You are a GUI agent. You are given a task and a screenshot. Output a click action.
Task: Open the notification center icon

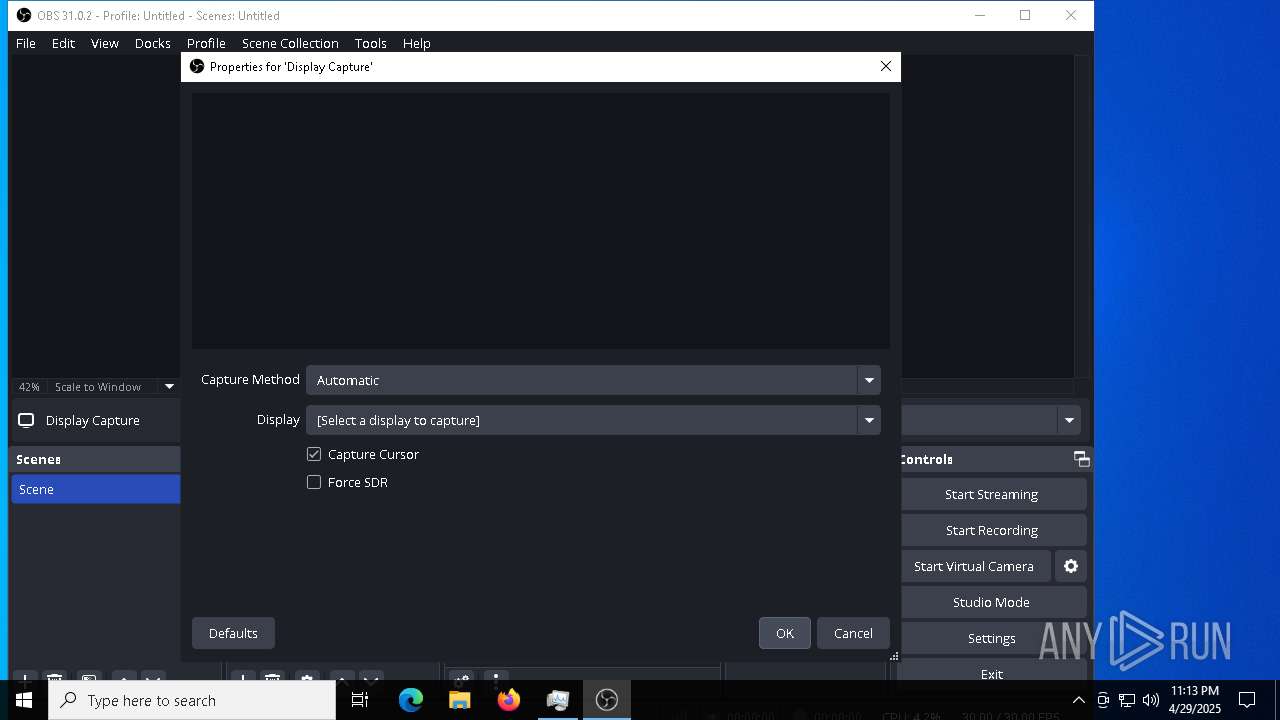click(1247, 700)
